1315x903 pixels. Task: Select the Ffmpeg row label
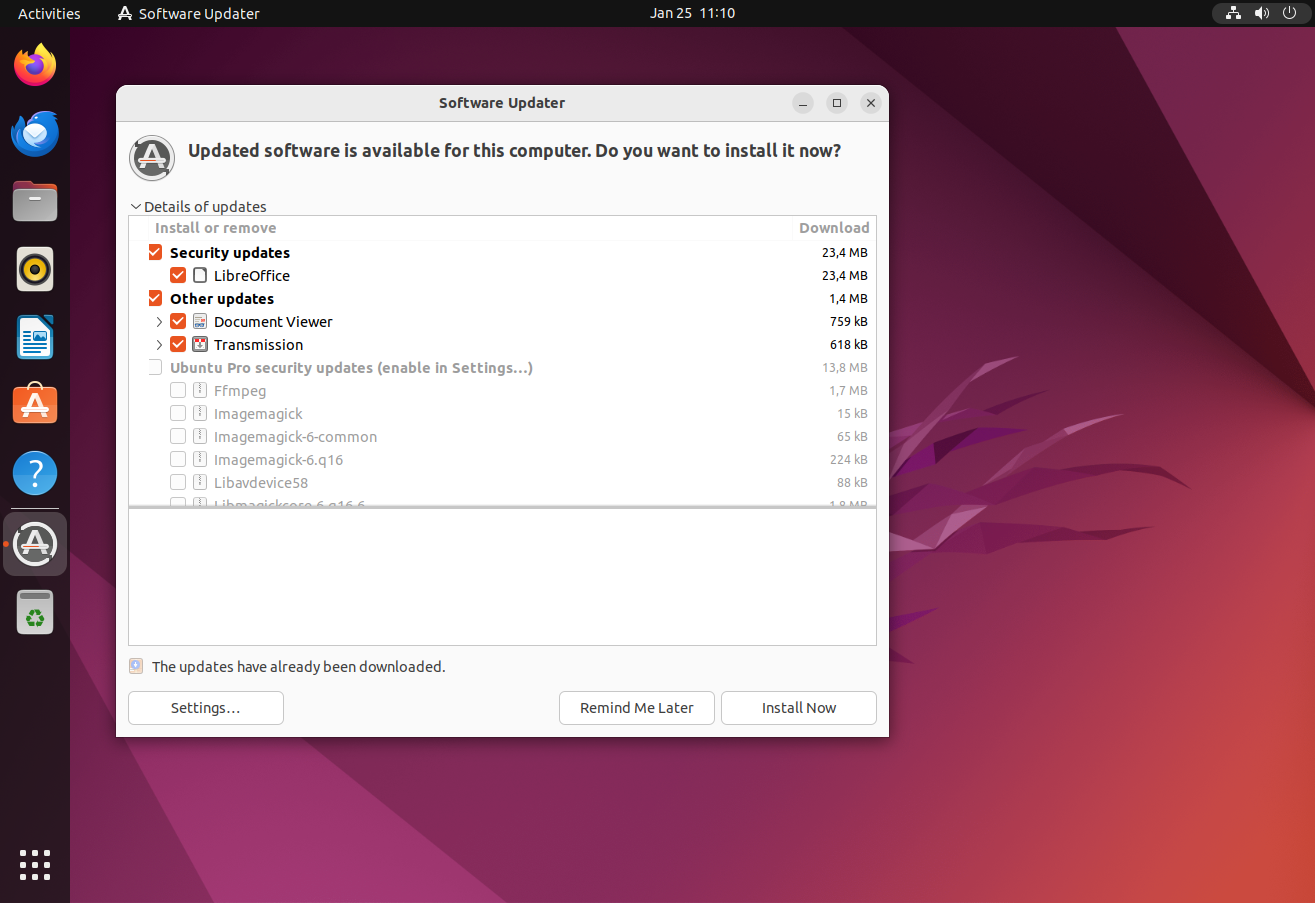point(240,390)
